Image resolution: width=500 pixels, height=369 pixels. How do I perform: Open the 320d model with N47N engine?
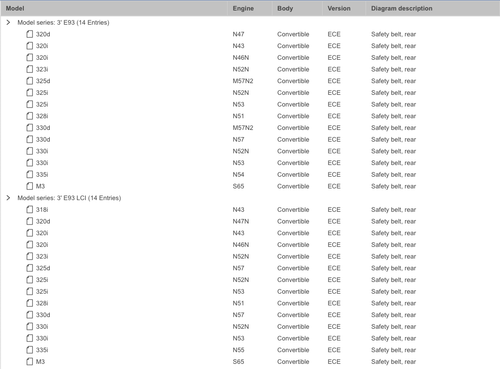[43, 221]
